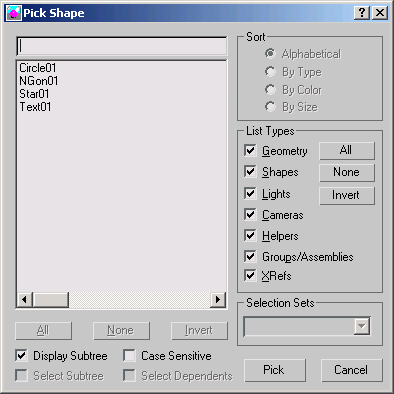Image resolution: width=394 pixels, height=394 pixels.
Task: Click the List Types Invert button
Action: pos(347,195)
